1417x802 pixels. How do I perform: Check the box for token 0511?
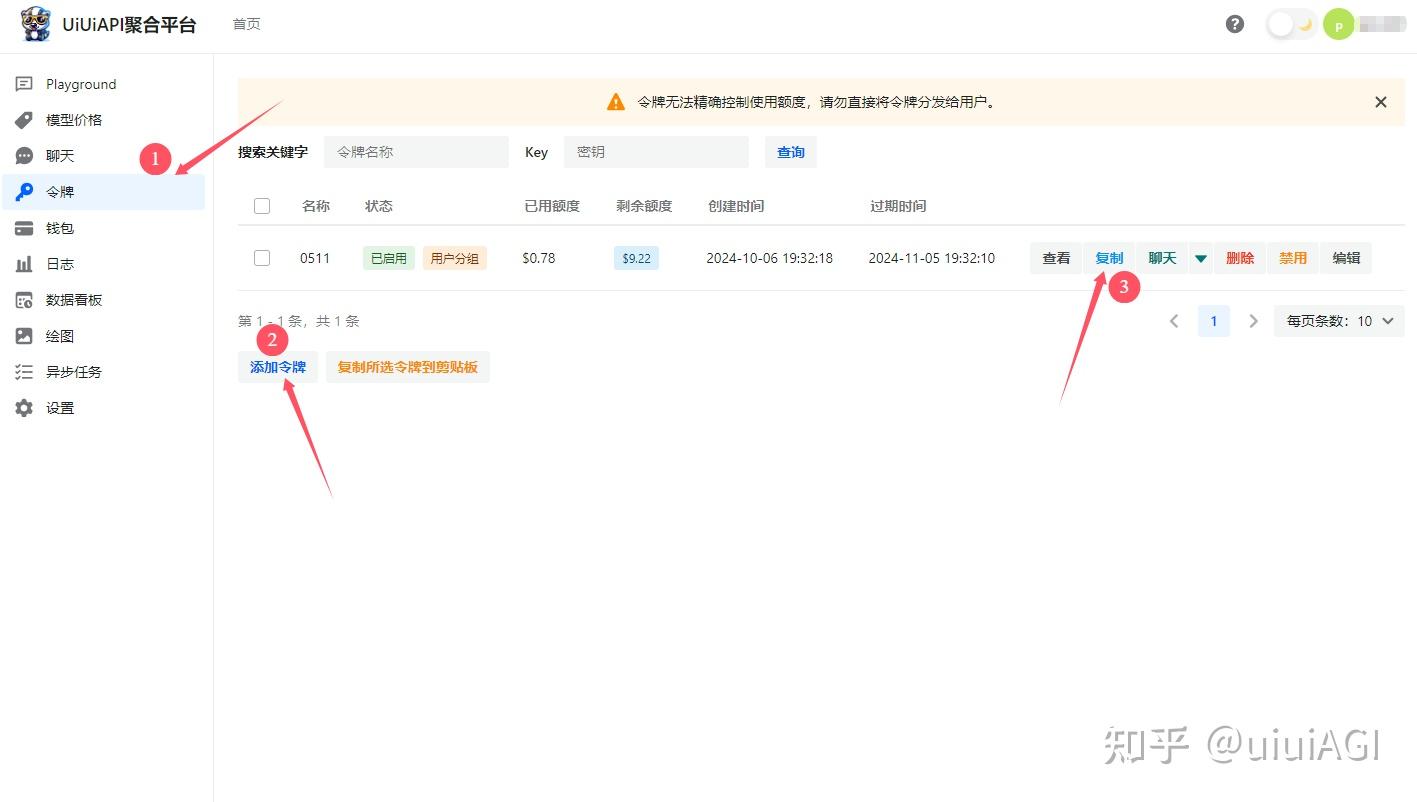tap(262, 258)
